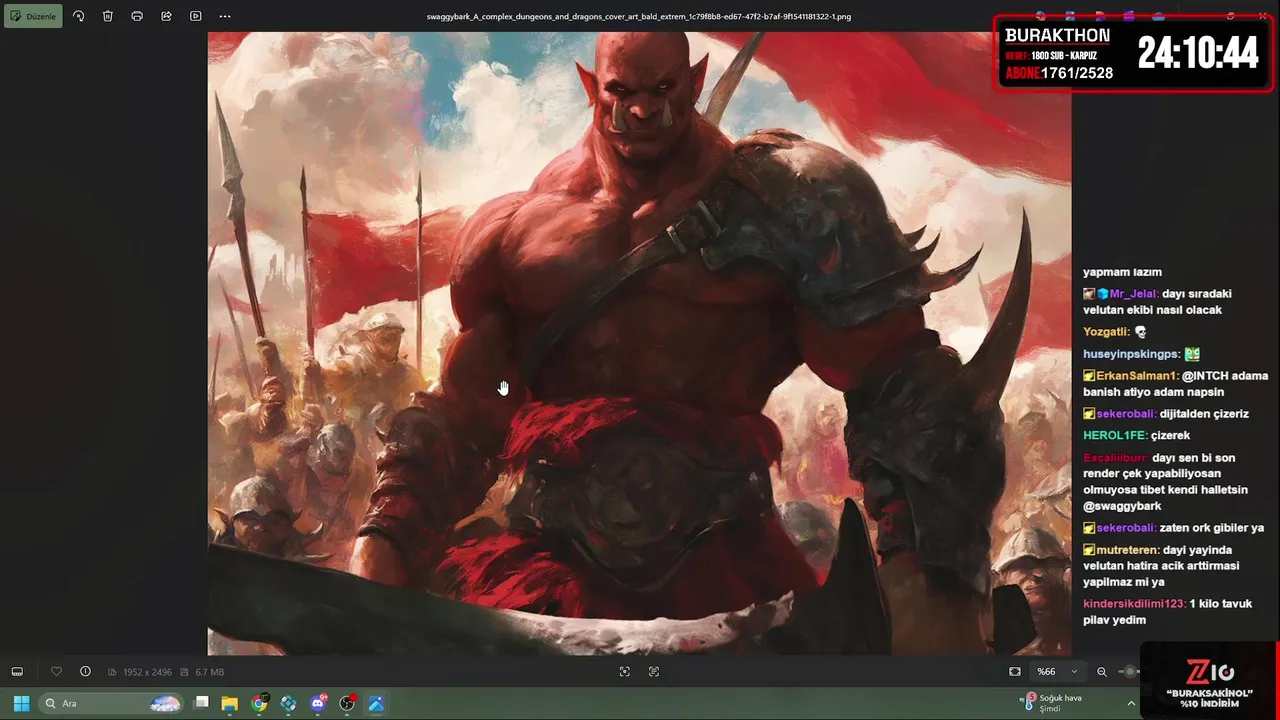1280x720 pixels.
Task: Open the %66 zoom level dropdown
Action: (x=1057, y=672)
